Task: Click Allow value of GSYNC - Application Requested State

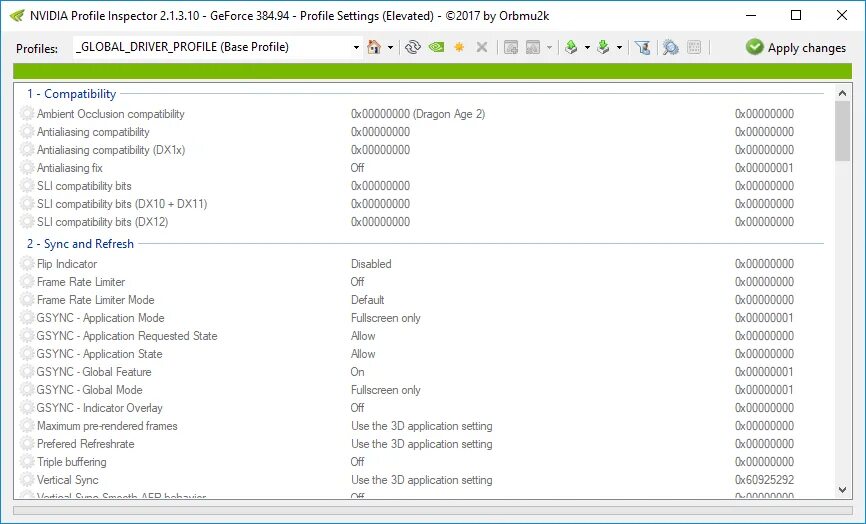Action: pos(363,336)
